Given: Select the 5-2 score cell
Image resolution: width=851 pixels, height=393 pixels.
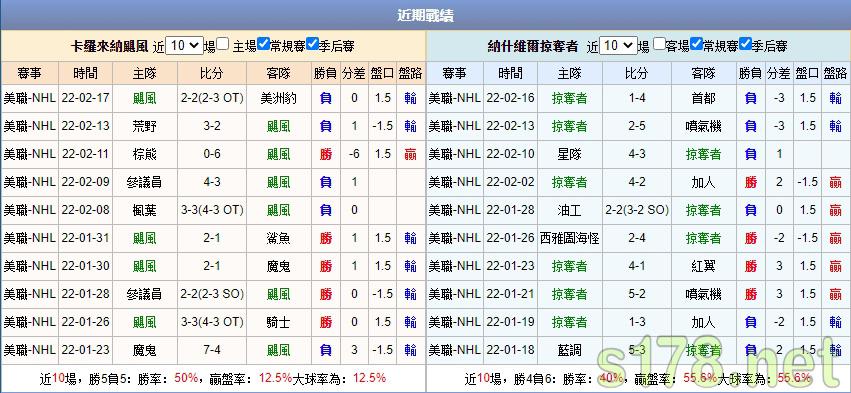Looking at the screenshot, I should coord(637,294).
